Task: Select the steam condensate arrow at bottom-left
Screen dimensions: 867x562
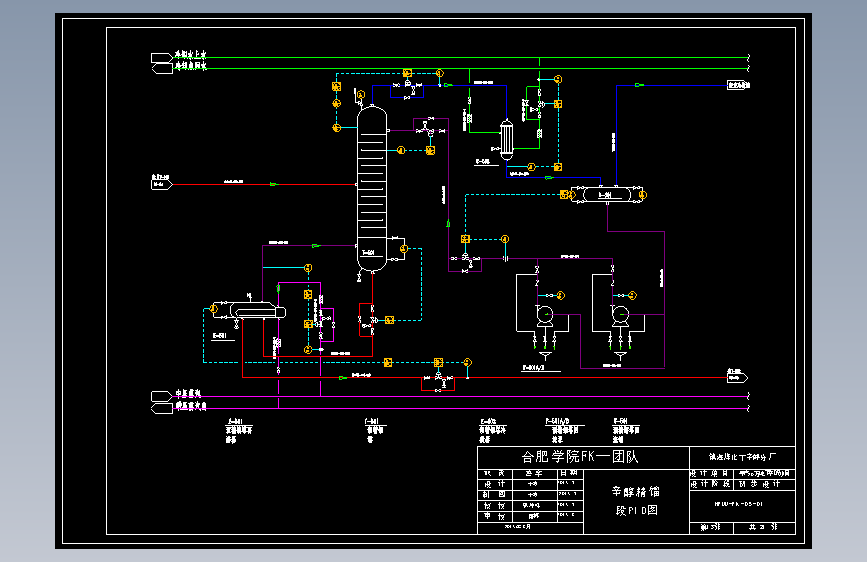Action: (x=161, y=408)
